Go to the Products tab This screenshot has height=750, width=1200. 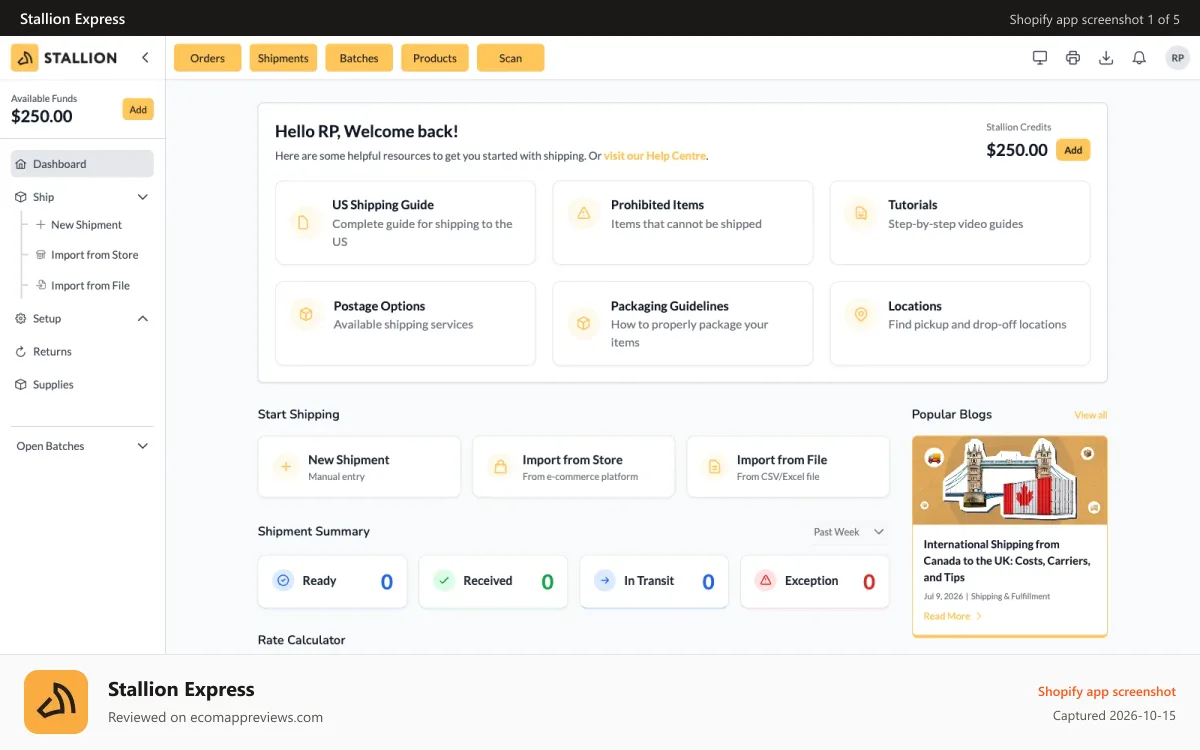[435, 58]
